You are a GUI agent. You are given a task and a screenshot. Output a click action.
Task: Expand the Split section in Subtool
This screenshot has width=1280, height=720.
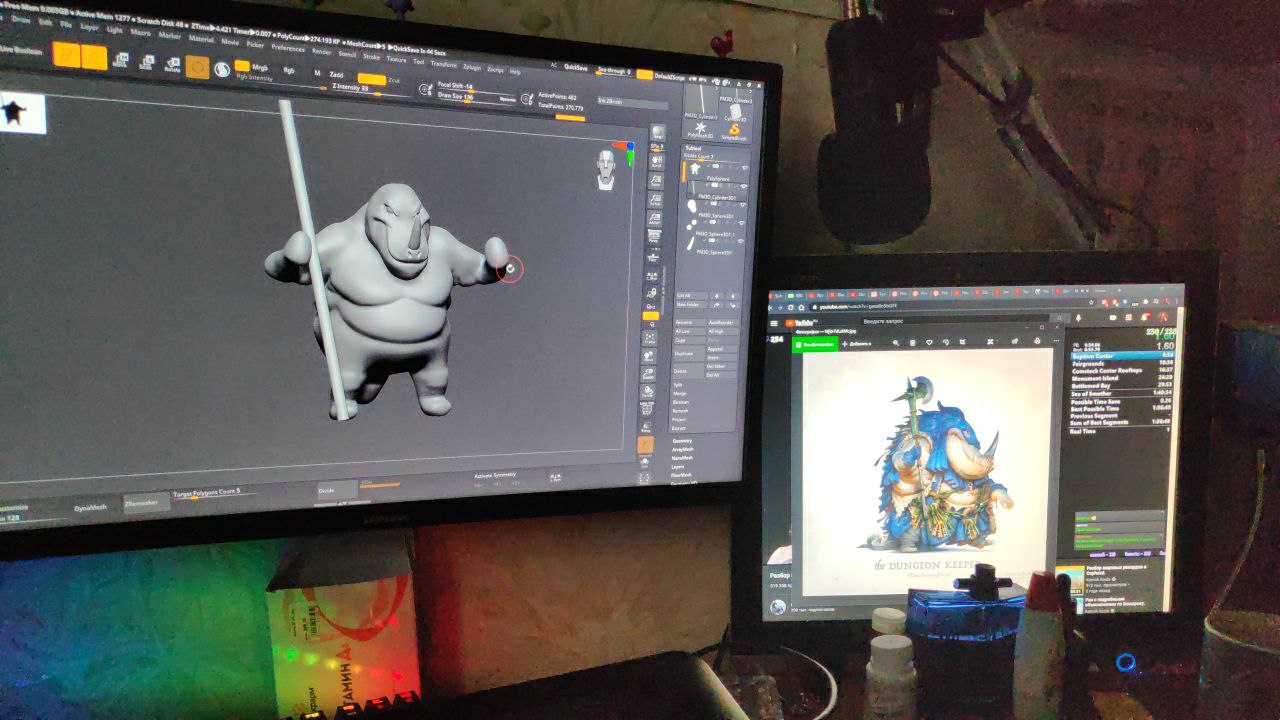tap(678, 384)
